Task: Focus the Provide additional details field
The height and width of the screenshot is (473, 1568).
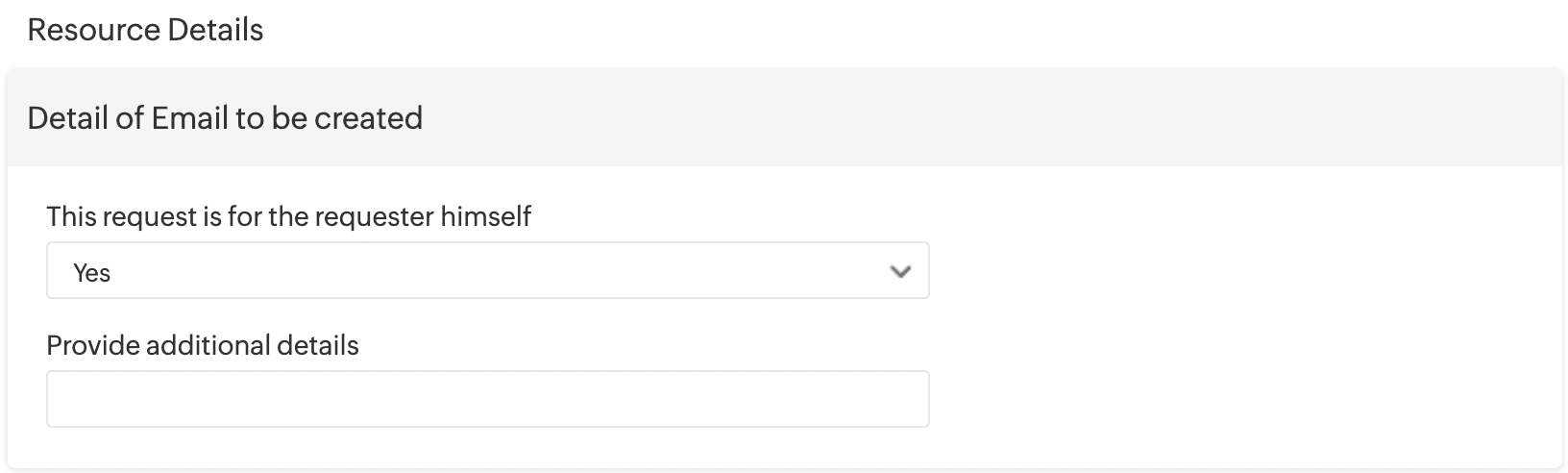Action: click(x=487, y=399)
